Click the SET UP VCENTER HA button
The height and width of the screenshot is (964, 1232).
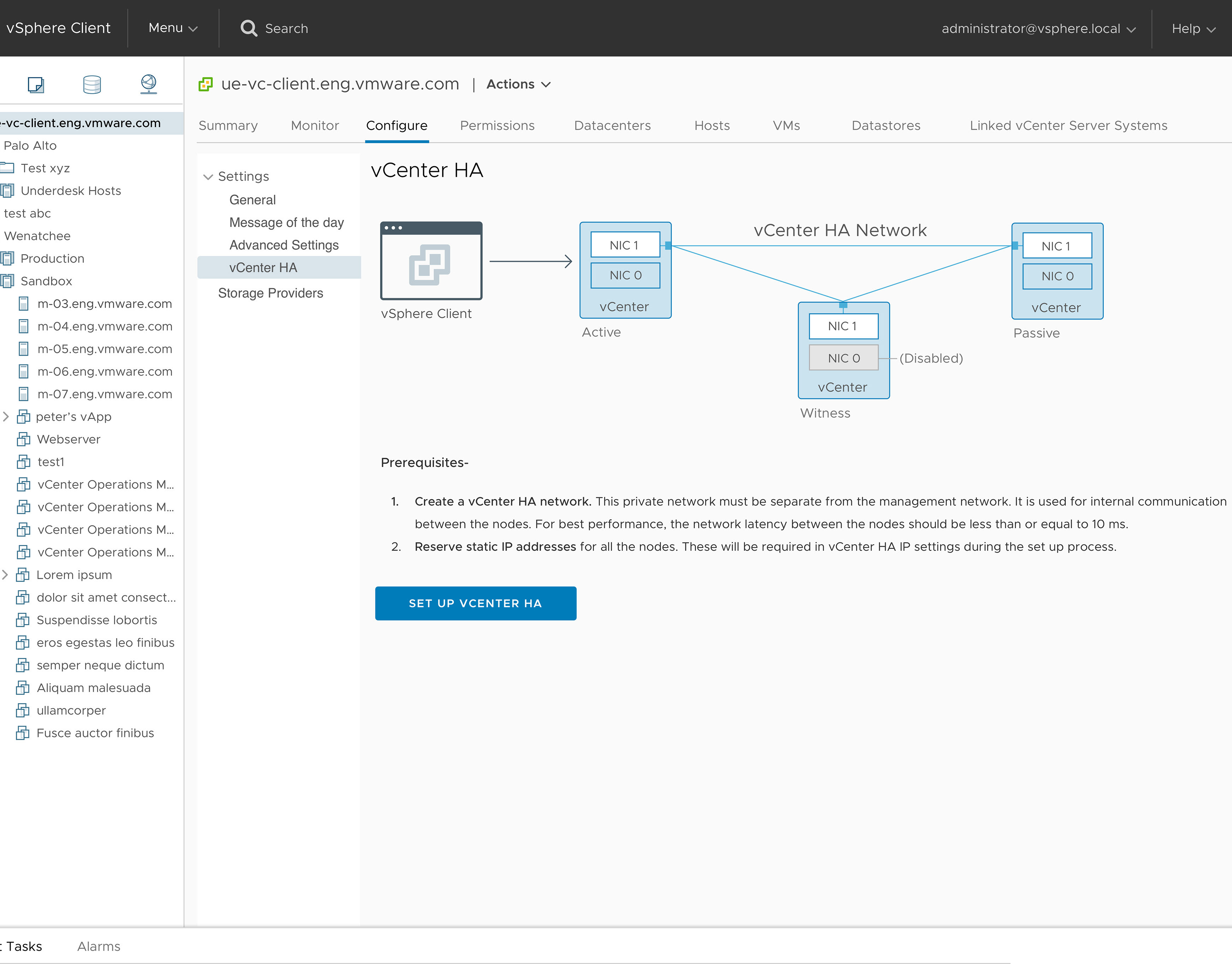tap(475, 603)
